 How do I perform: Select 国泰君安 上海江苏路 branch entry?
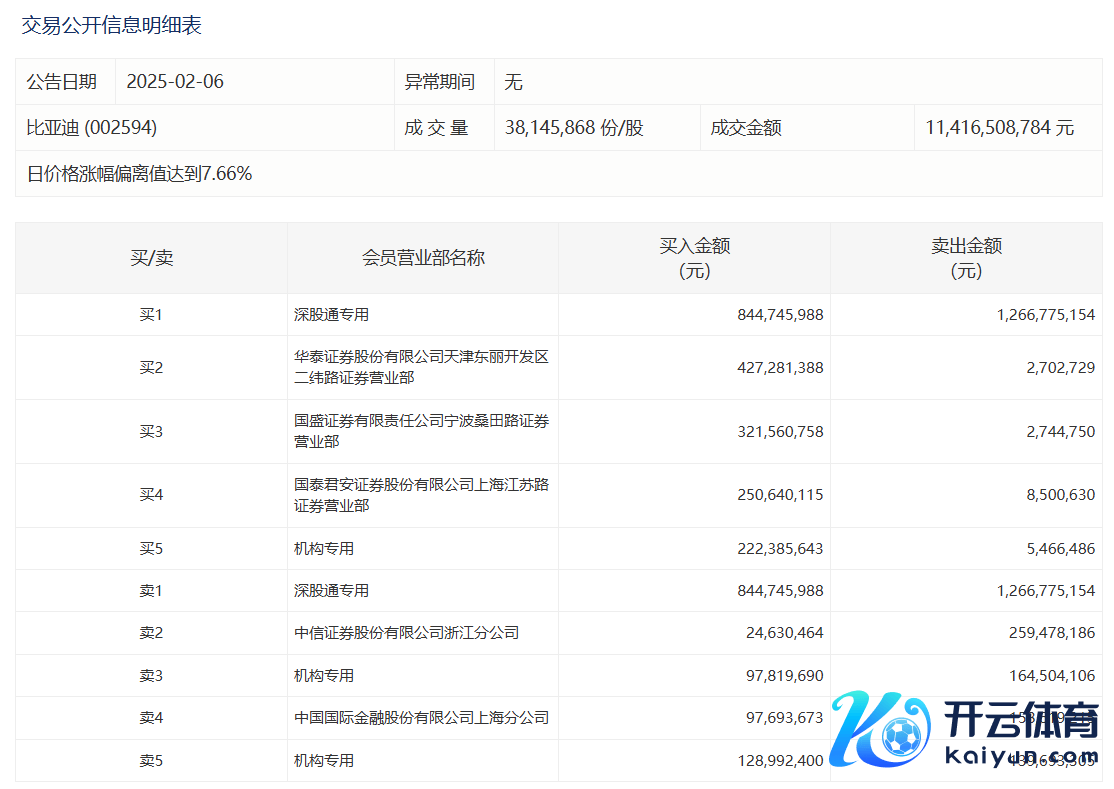(x=421, y=495)
